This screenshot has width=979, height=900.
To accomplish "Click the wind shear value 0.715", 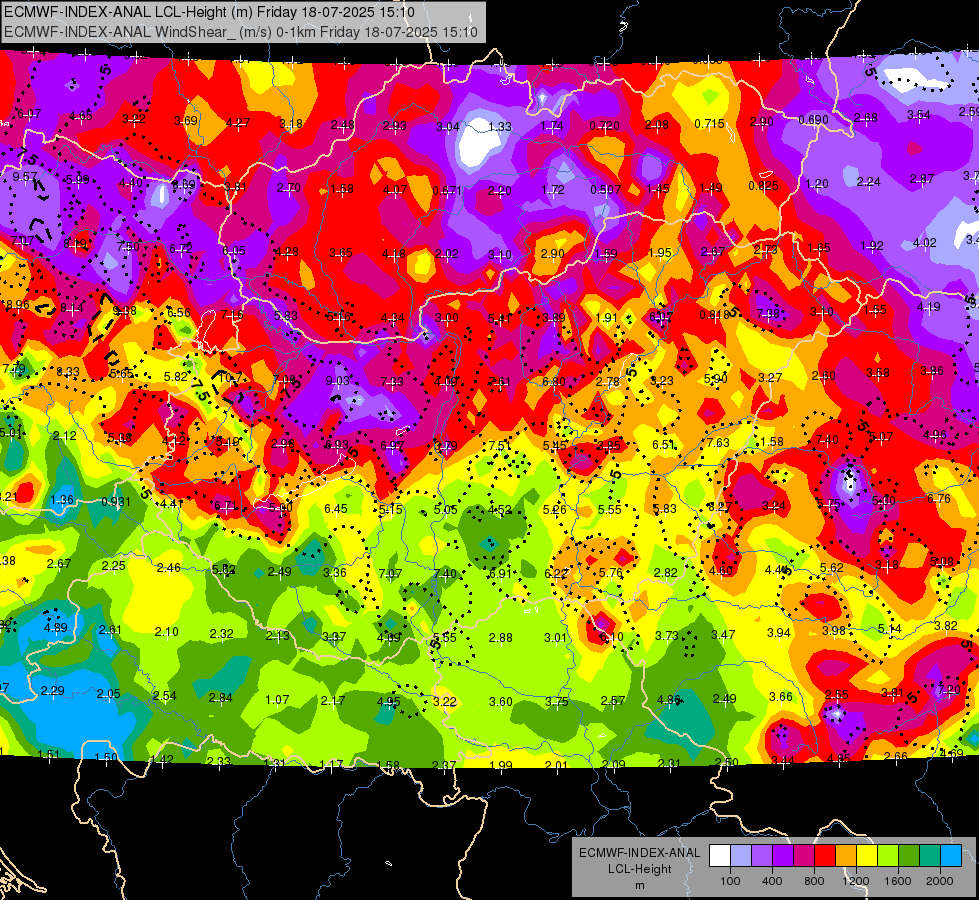I will coord(709,124).
